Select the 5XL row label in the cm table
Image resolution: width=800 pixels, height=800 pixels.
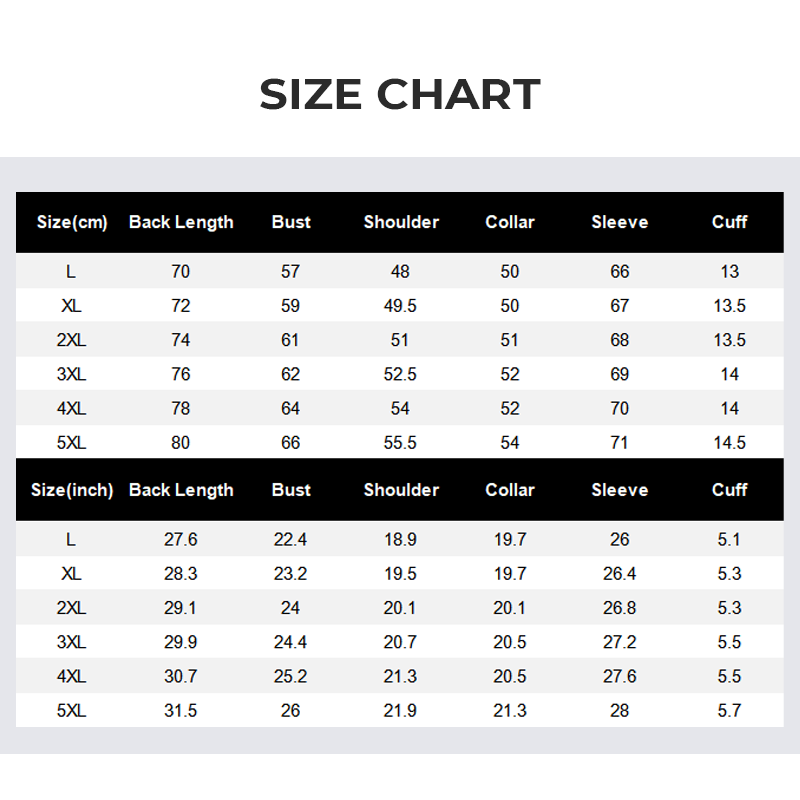[72, 443]
